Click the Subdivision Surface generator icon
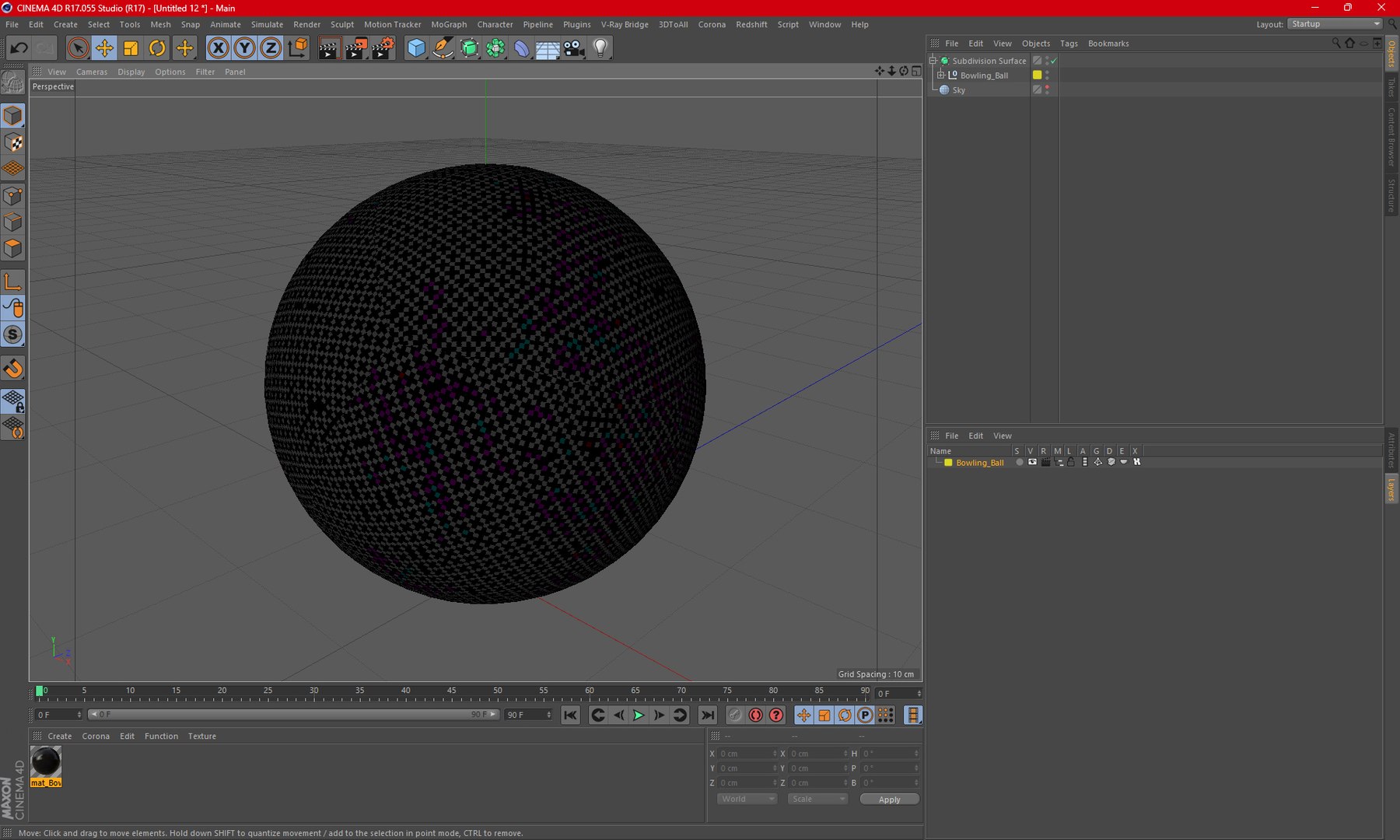Image resolution: width=1400 pixels, height=840 pixels. tap(469, 48)
